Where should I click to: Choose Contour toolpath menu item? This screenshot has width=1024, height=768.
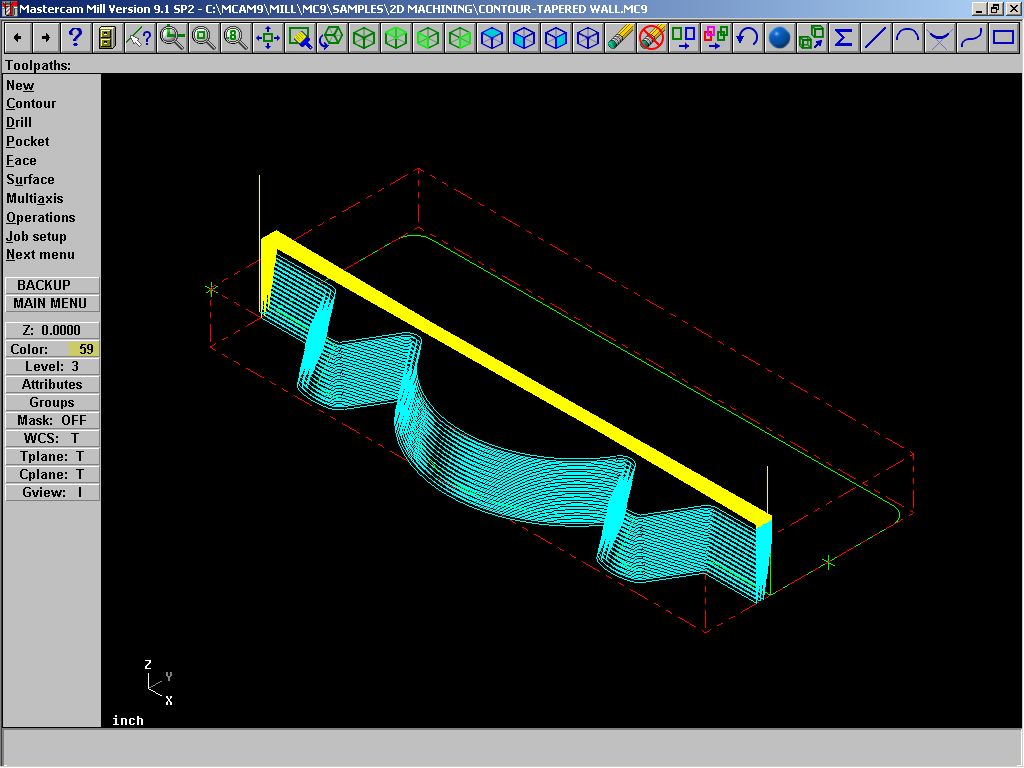click(x=31, y=104)
